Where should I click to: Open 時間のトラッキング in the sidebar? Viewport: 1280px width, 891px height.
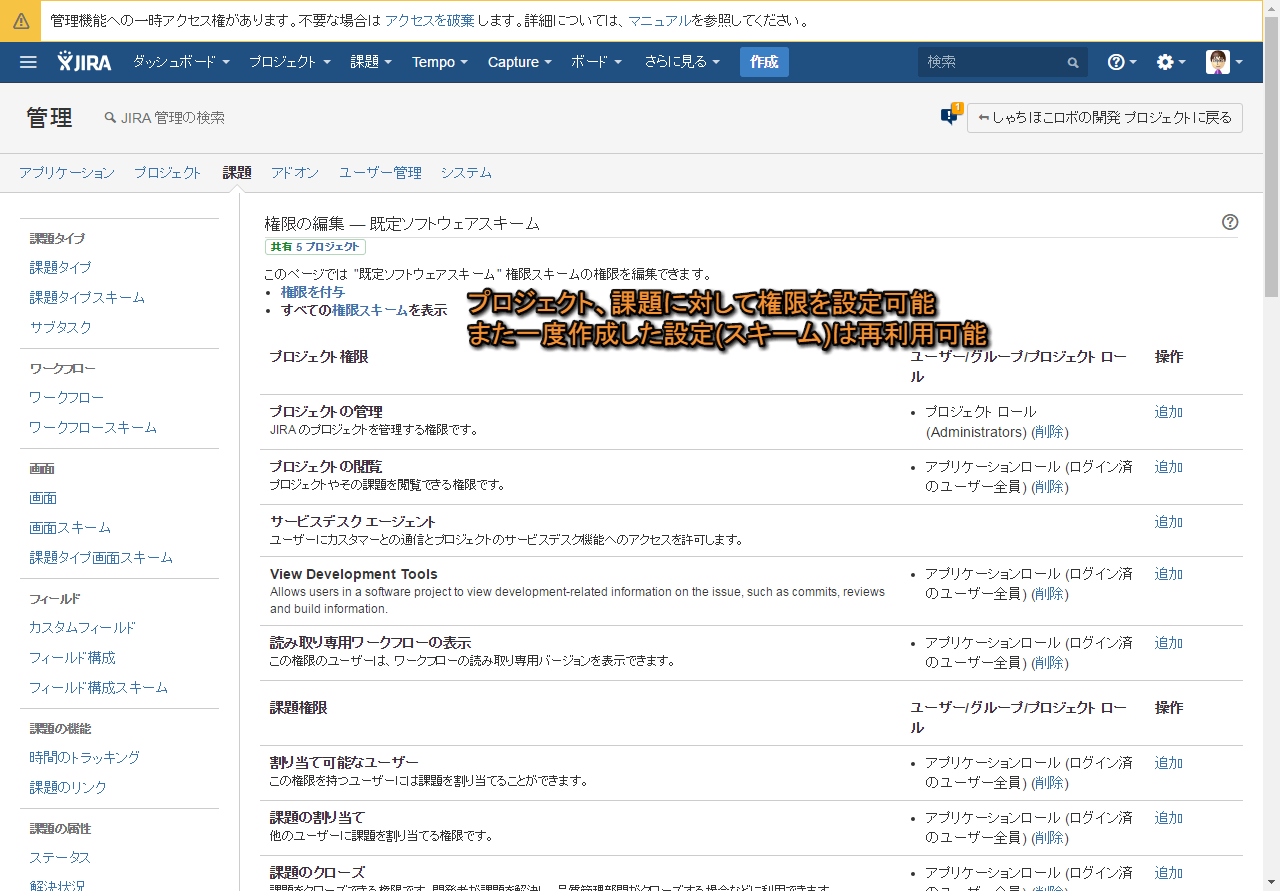84,757
